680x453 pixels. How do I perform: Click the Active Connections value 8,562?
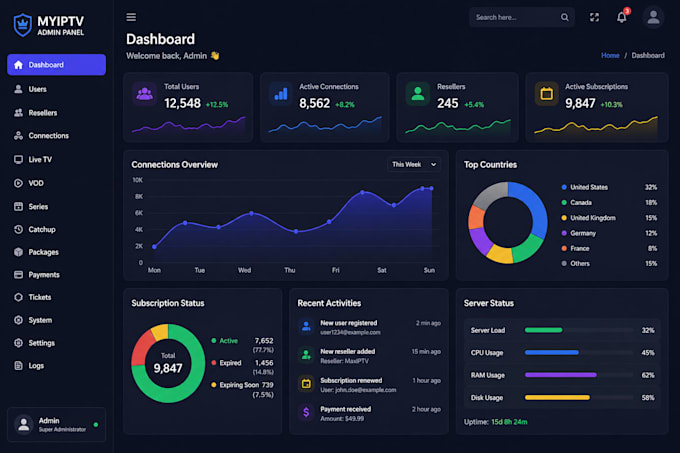pyautogui.click(x=314, y=103)
